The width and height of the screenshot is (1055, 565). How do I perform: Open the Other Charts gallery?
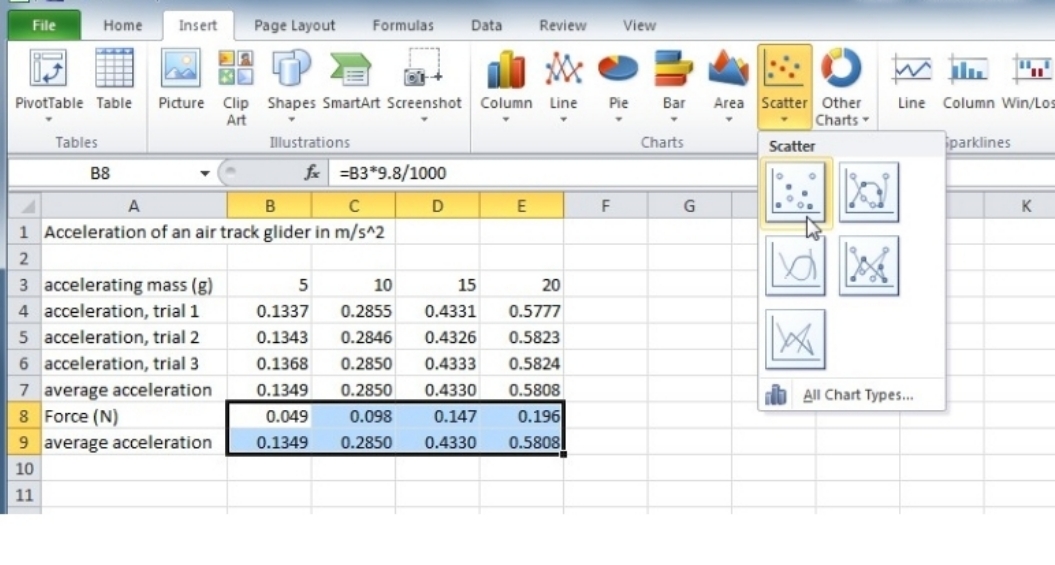[x=842, y=86]
